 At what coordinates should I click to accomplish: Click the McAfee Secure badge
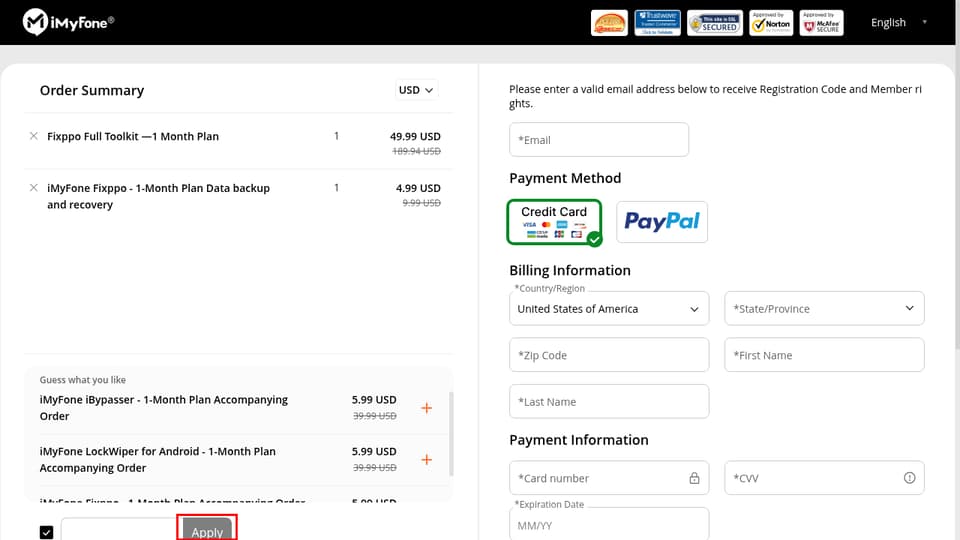[821, 23]
